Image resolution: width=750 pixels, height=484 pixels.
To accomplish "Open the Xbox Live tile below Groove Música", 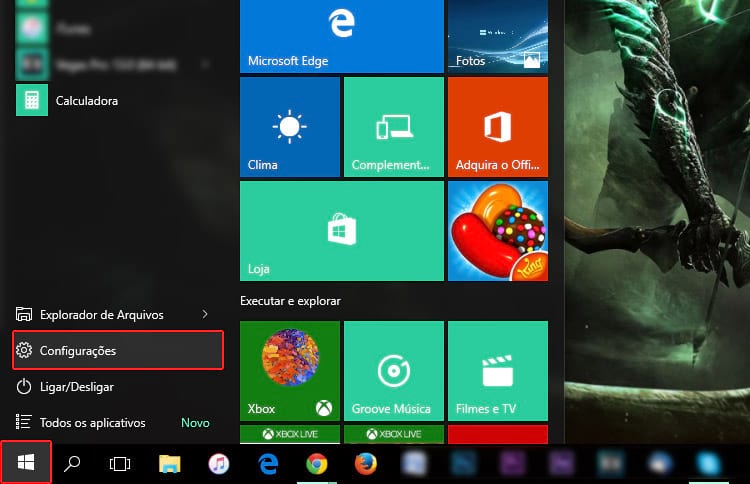I will (394, 434).
